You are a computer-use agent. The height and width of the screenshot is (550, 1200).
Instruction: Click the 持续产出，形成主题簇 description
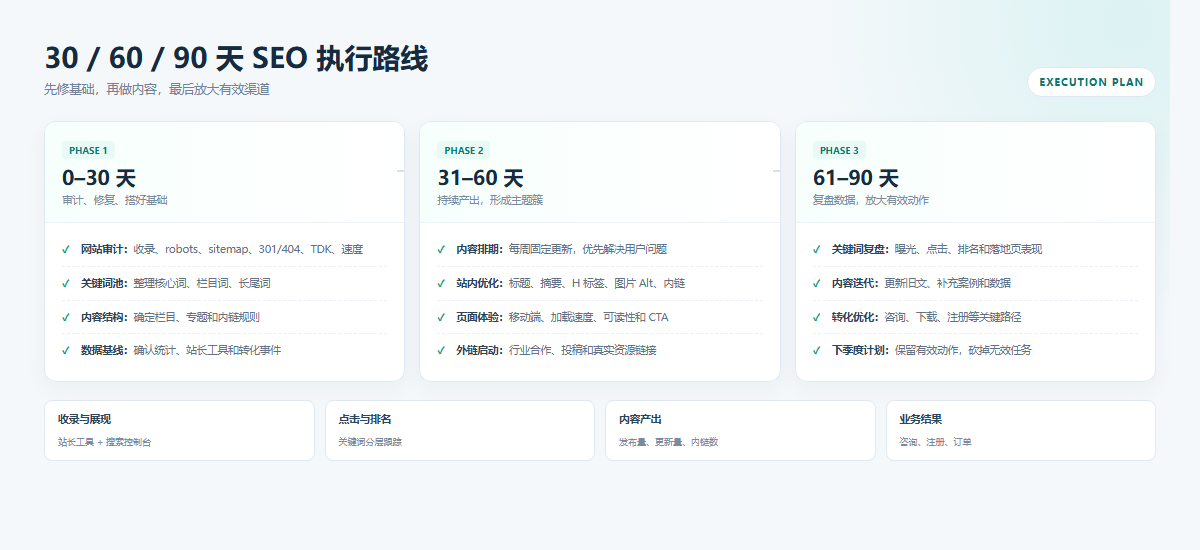490,201
